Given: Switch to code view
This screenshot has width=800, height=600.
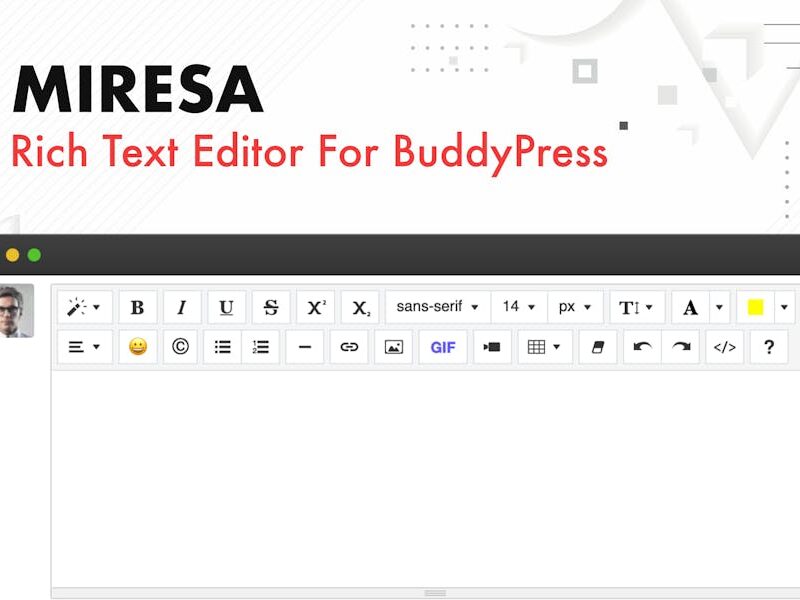Looking at the screenshot, I should tap(724, 347).
